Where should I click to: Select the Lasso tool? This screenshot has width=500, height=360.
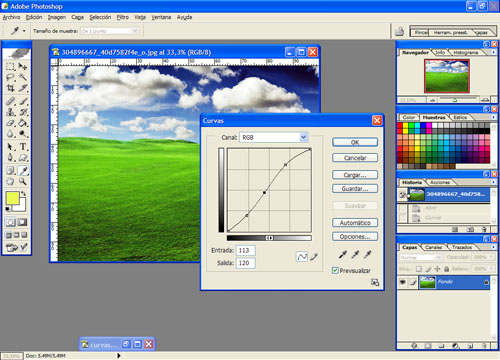[x=10, y=77]
